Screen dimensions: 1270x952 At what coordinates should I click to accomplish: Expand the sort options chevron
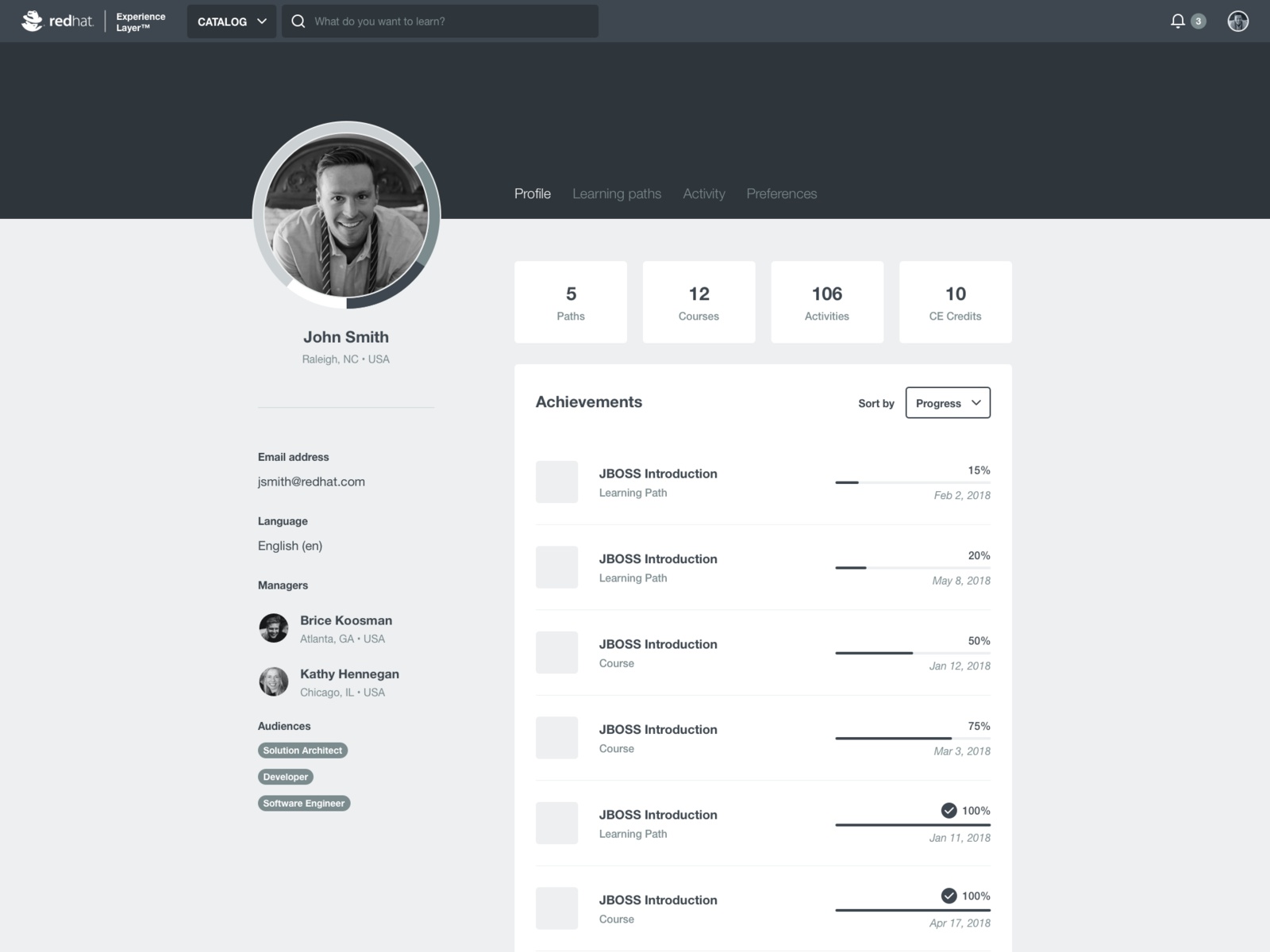click(977, 403)
